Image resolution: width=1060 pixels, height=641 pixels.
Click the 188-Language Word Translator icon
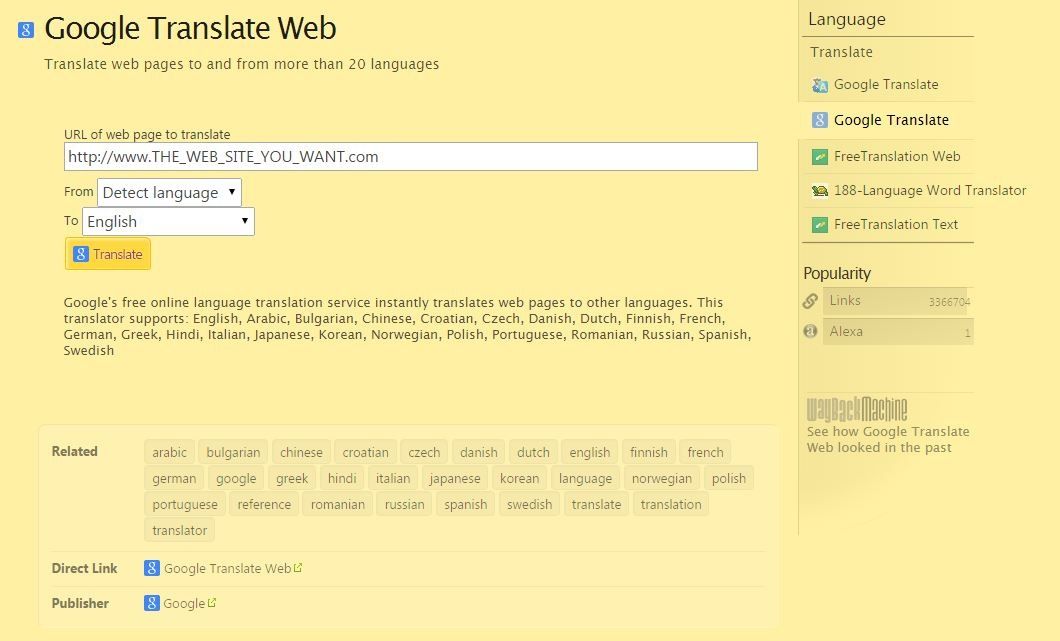click(x=820, y=191)
